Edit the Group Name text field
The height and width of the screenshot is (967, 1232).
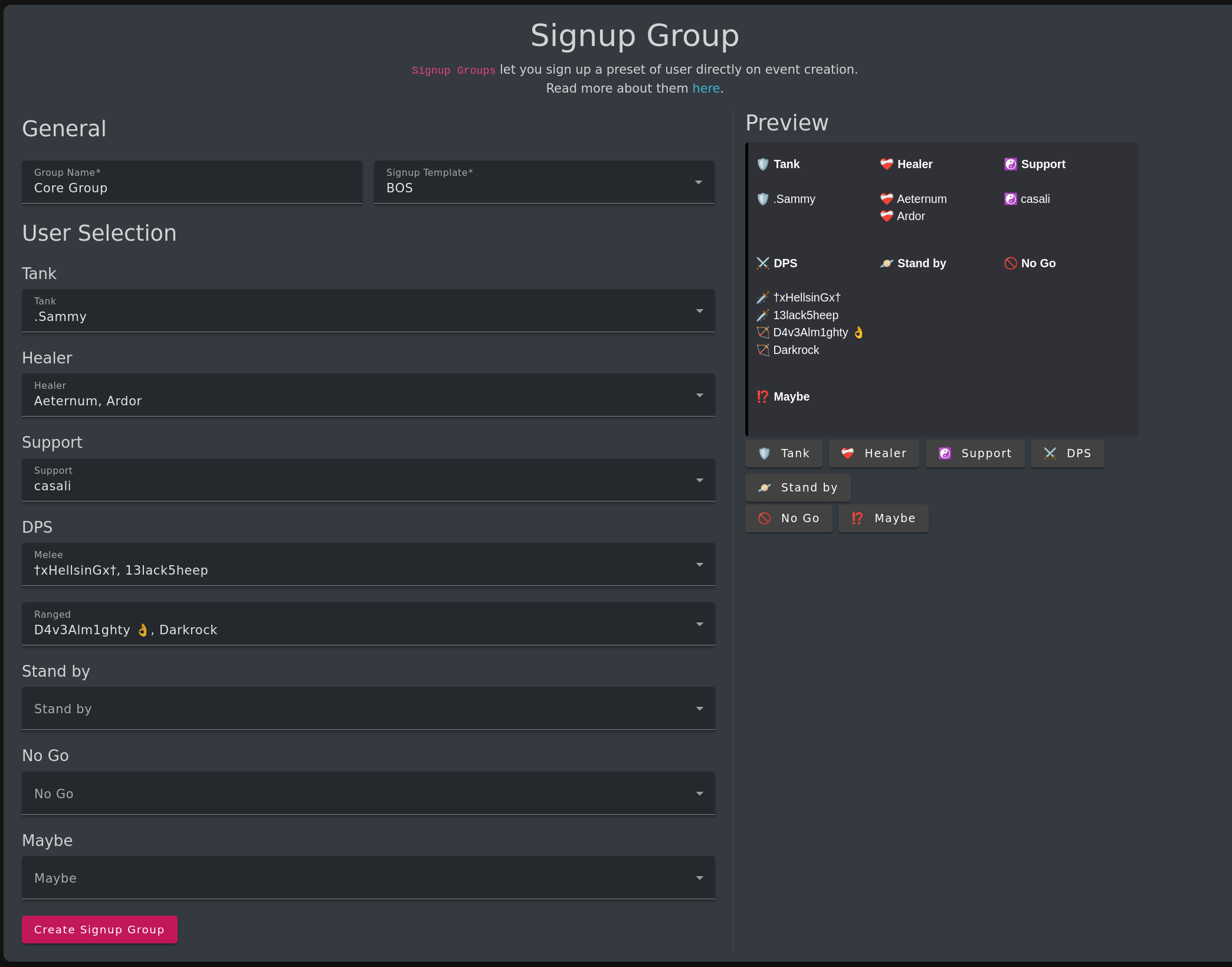[192, 188]
